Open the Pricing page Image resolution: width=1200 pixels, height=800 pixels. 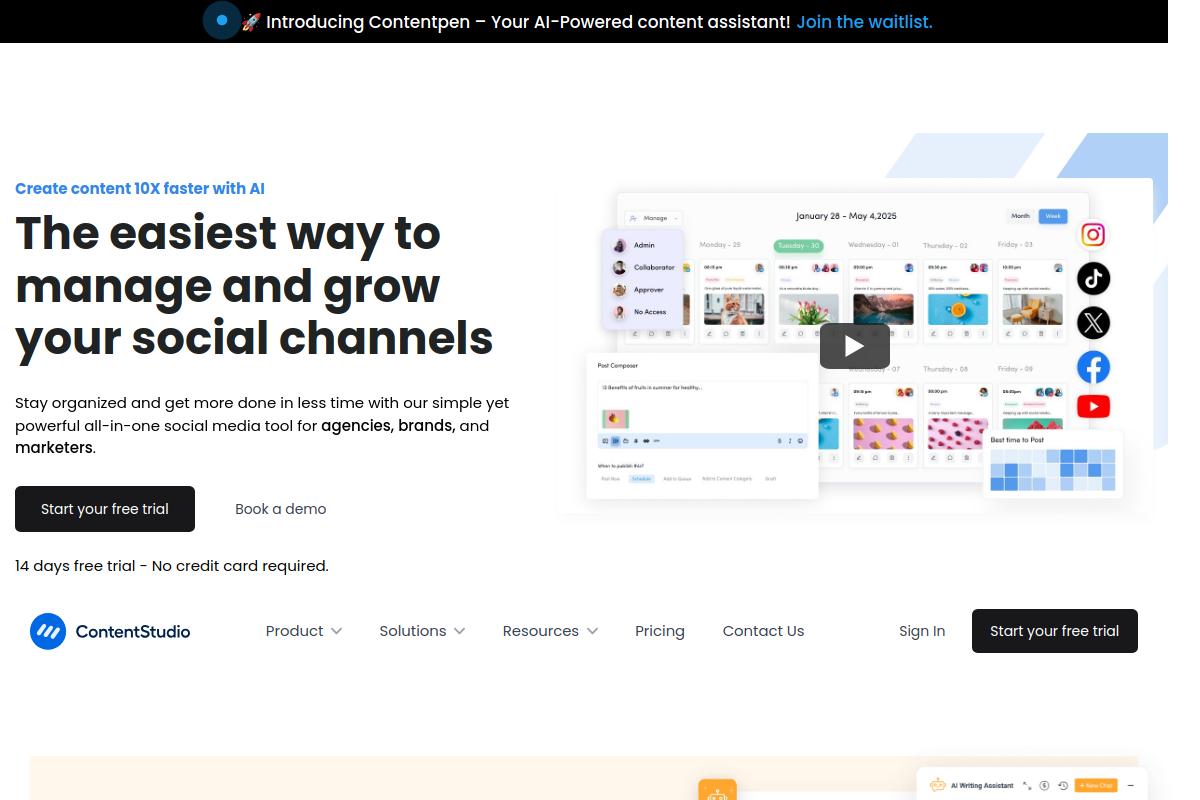(x=660, y=631)
